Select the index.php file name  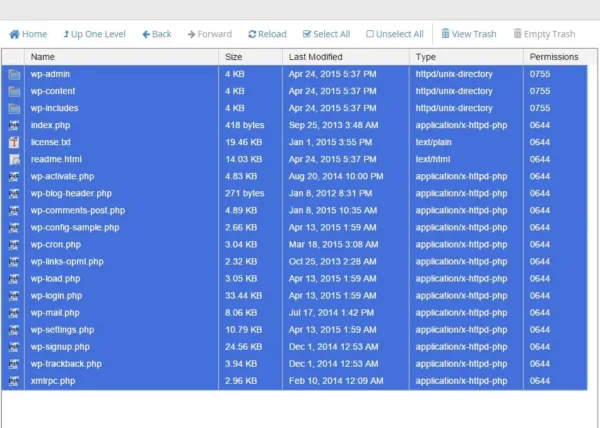[x=50, y=125]
